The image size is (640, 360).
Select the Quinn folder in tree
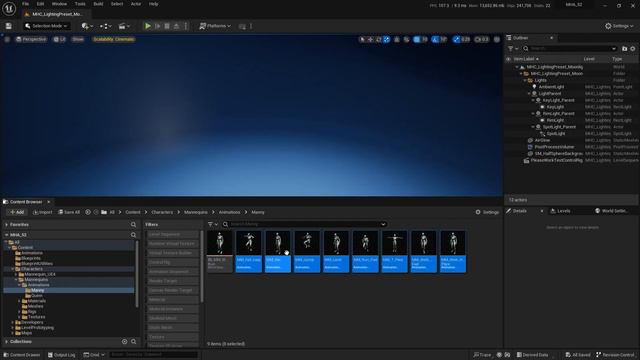[x=37, y=296]
